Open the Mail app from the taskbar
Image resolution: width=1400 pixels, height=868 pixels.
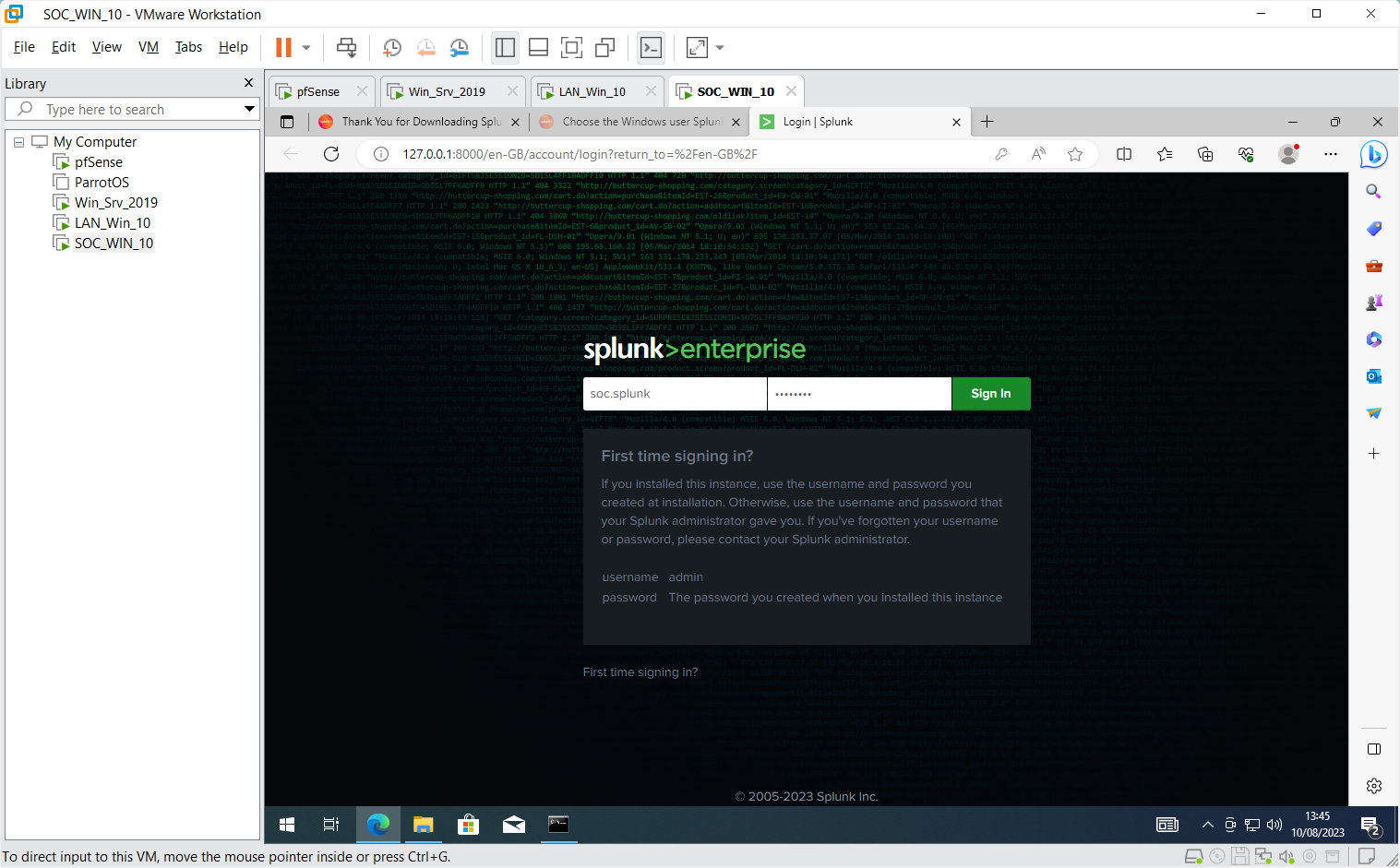click(x=513, y=825)
